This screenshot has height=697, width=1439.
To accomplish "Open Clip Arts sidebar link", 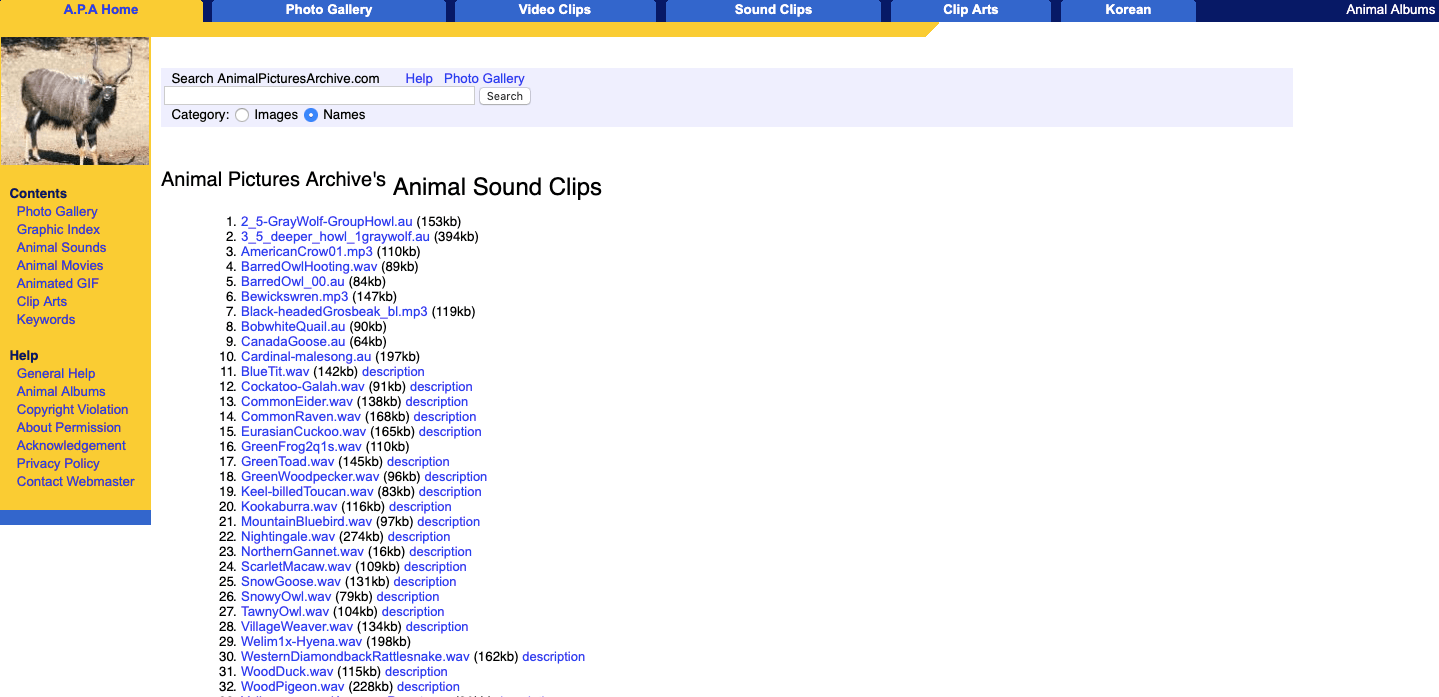I will pos(42,302).
